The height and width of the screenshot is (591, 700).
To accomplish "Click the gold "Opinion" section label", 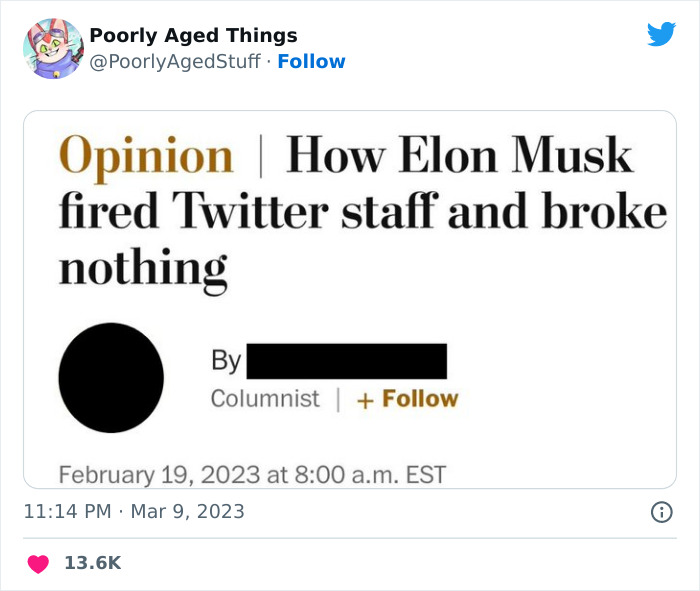I will click(146, 156).
